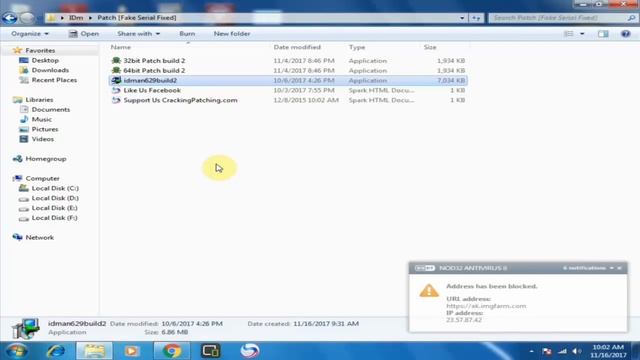Open the Windows Start menu

(16, 351)
